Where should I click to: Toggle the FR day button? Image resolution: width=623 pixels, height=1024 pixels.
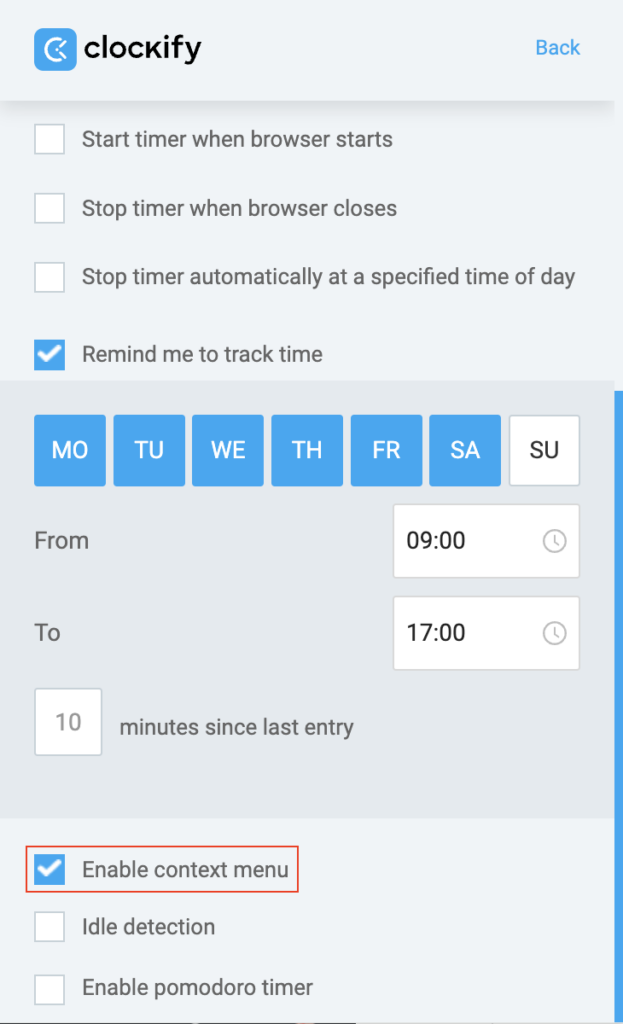click(386, 451)
